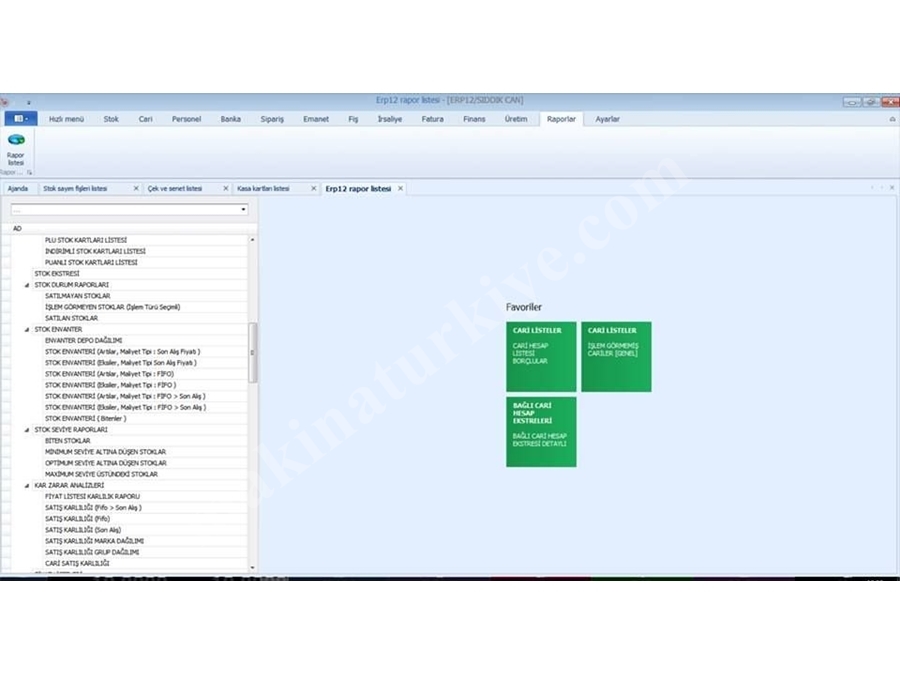The width and height of the screenshot is (900, 675).
Task: Collapse the STOK ENVANTER tree node
Action: [x=26, y=330]
